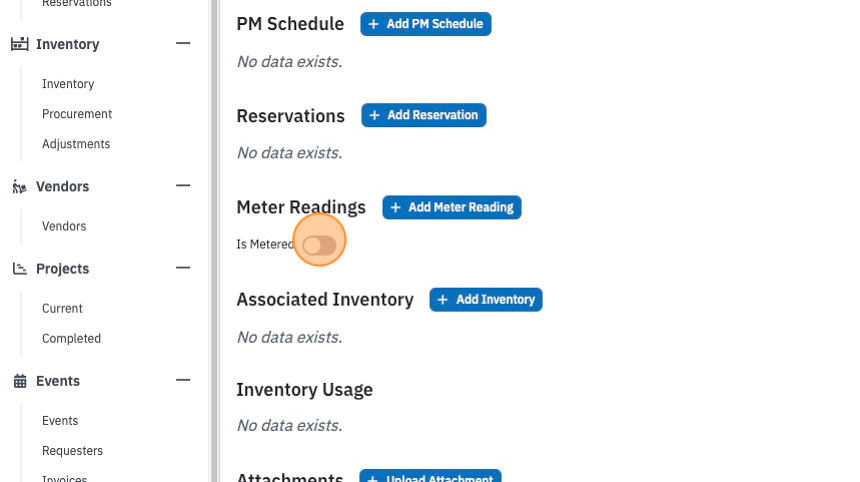Click plus icon on Add Inventory
Viewport: 860px width, 482px height.
click(443, 299)
